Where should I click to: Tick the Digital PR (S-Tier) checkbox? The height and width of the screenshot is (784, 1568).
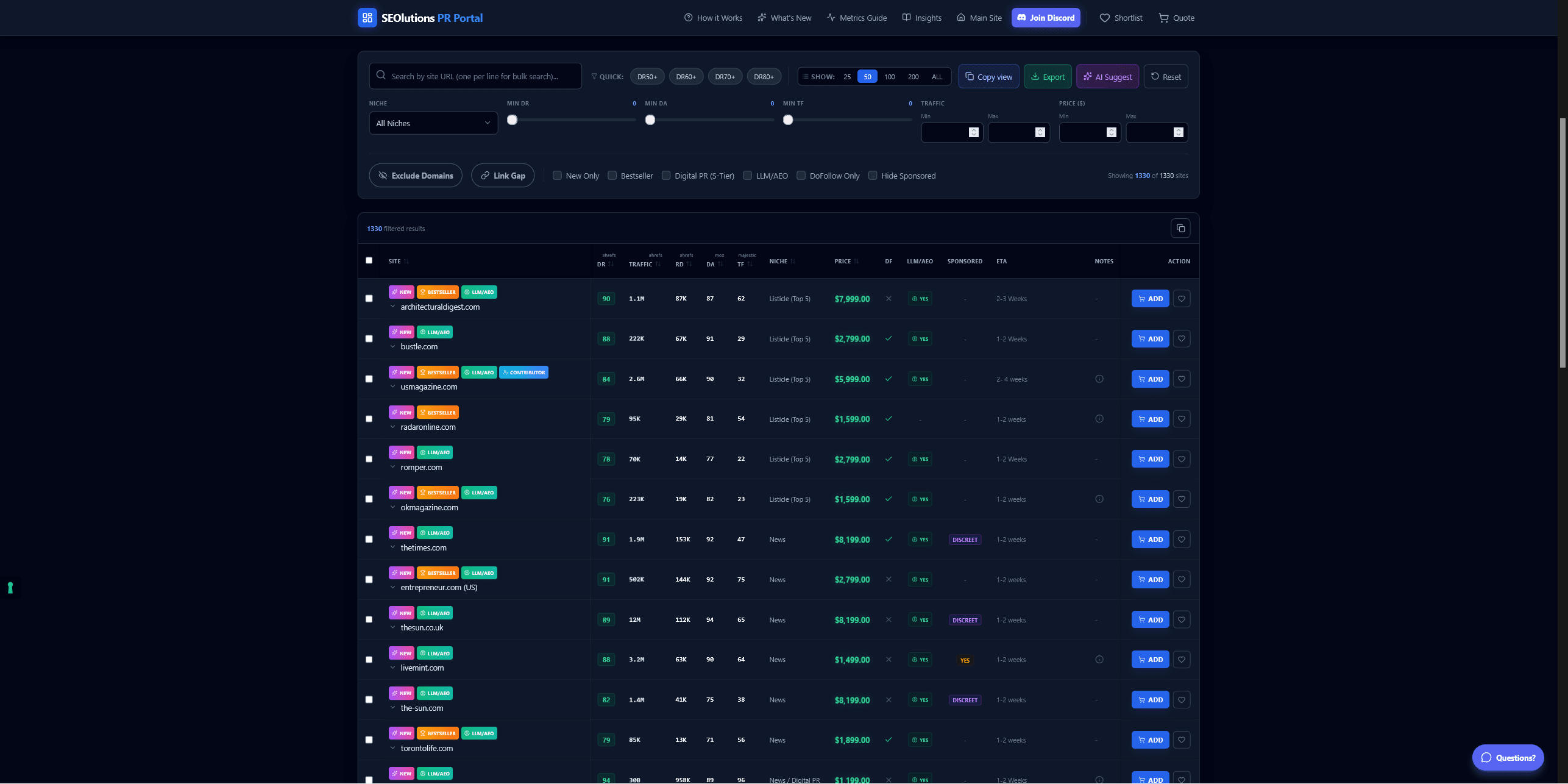click(x=666, y=176)
